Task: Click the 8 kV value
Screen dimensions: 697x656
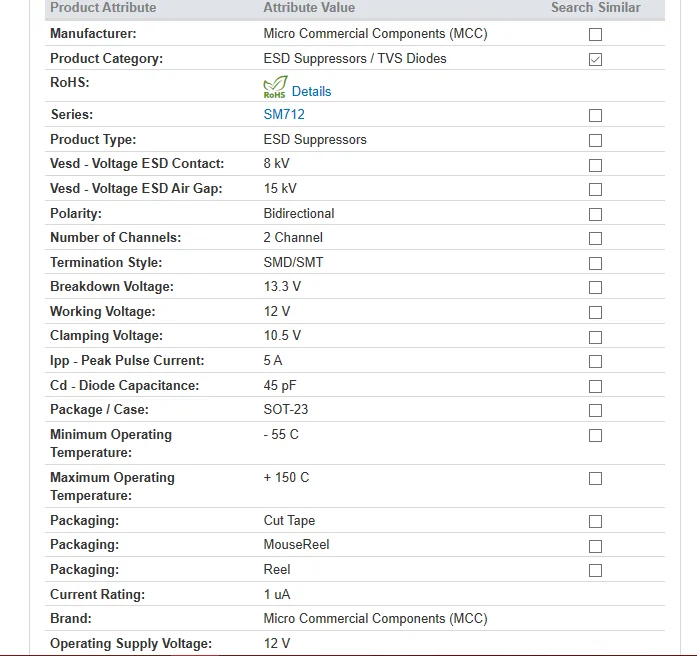Action: pos(276,163)
